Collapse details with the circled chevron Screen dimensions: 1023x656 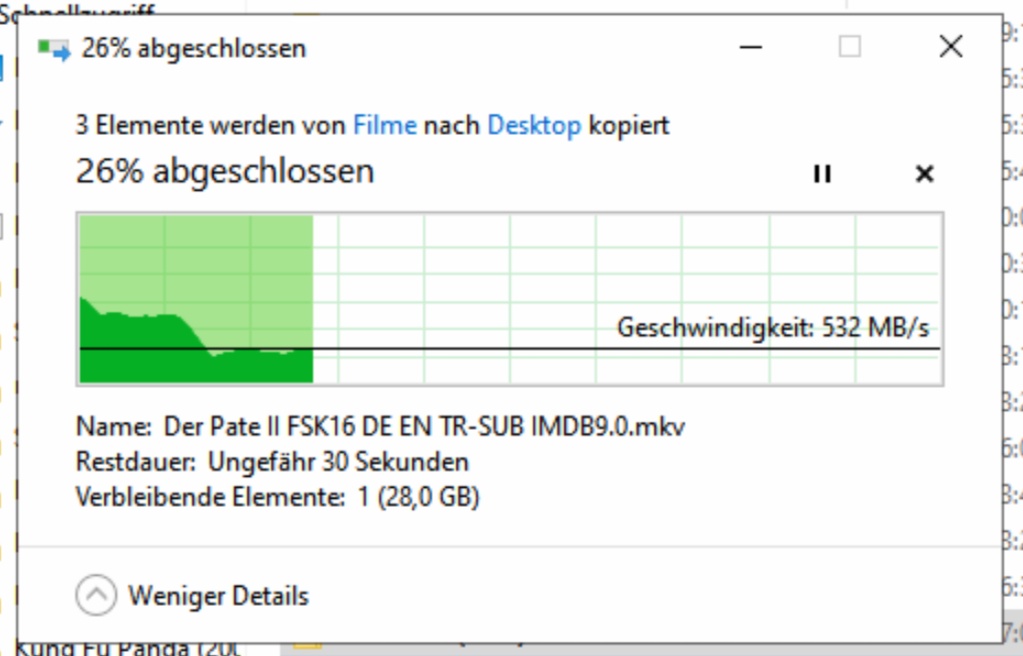[96, 595]
